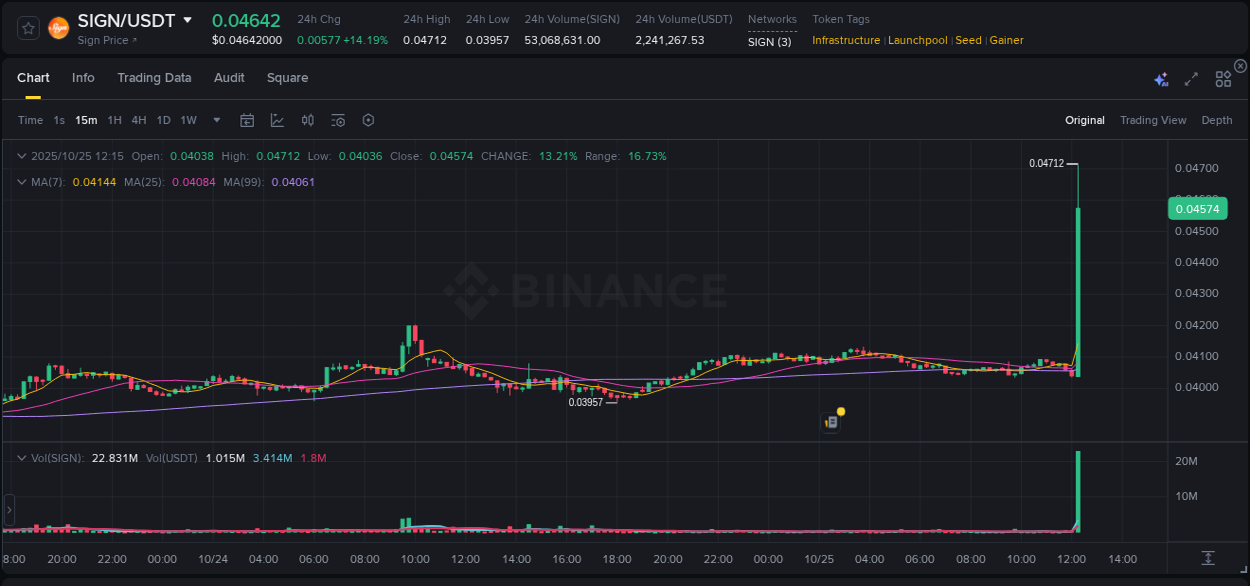Screen dimensions: 1250x586
Task: Click the green 0.04574 price label
Action: coord(1197,208)
